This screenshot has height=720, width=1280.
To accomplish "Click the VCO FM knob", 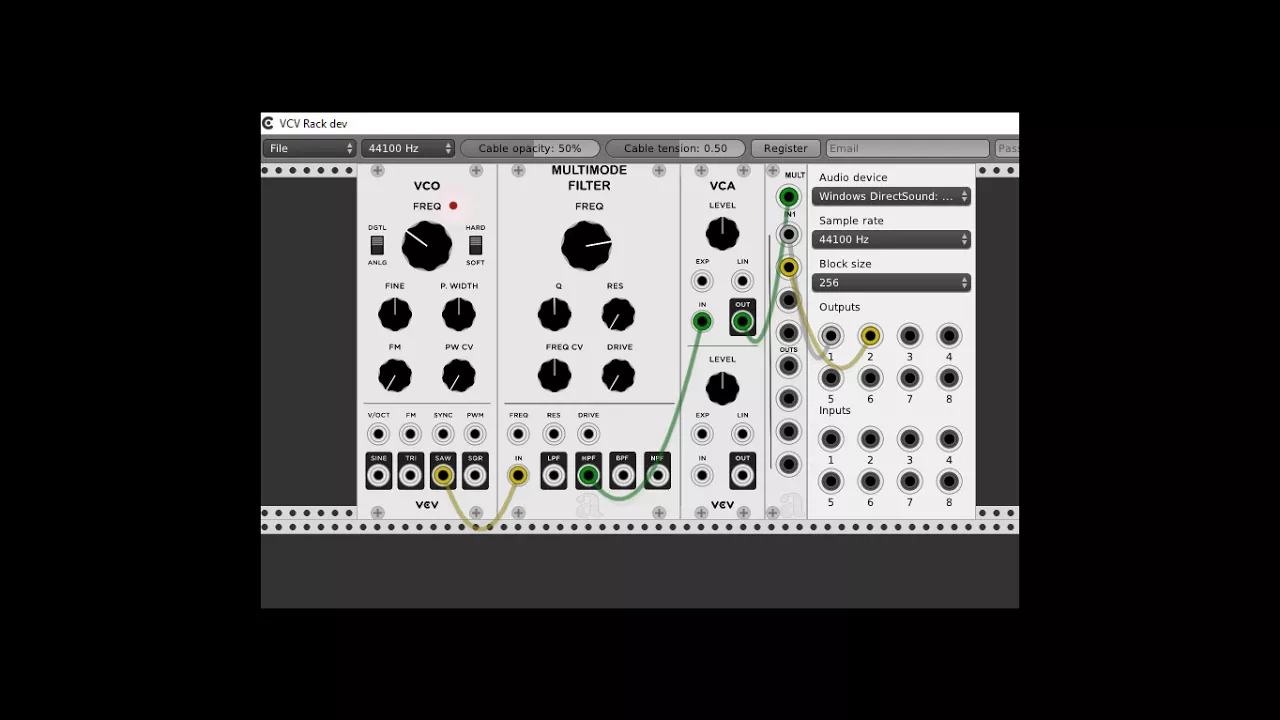I will point(395,375).
